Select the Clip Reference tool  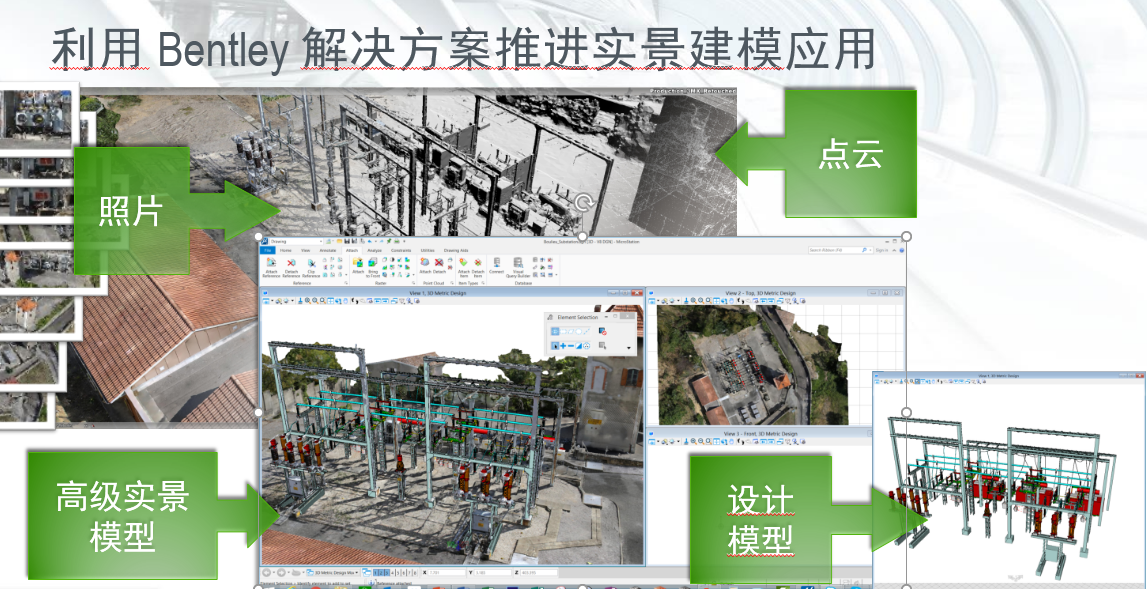point(312,267)
